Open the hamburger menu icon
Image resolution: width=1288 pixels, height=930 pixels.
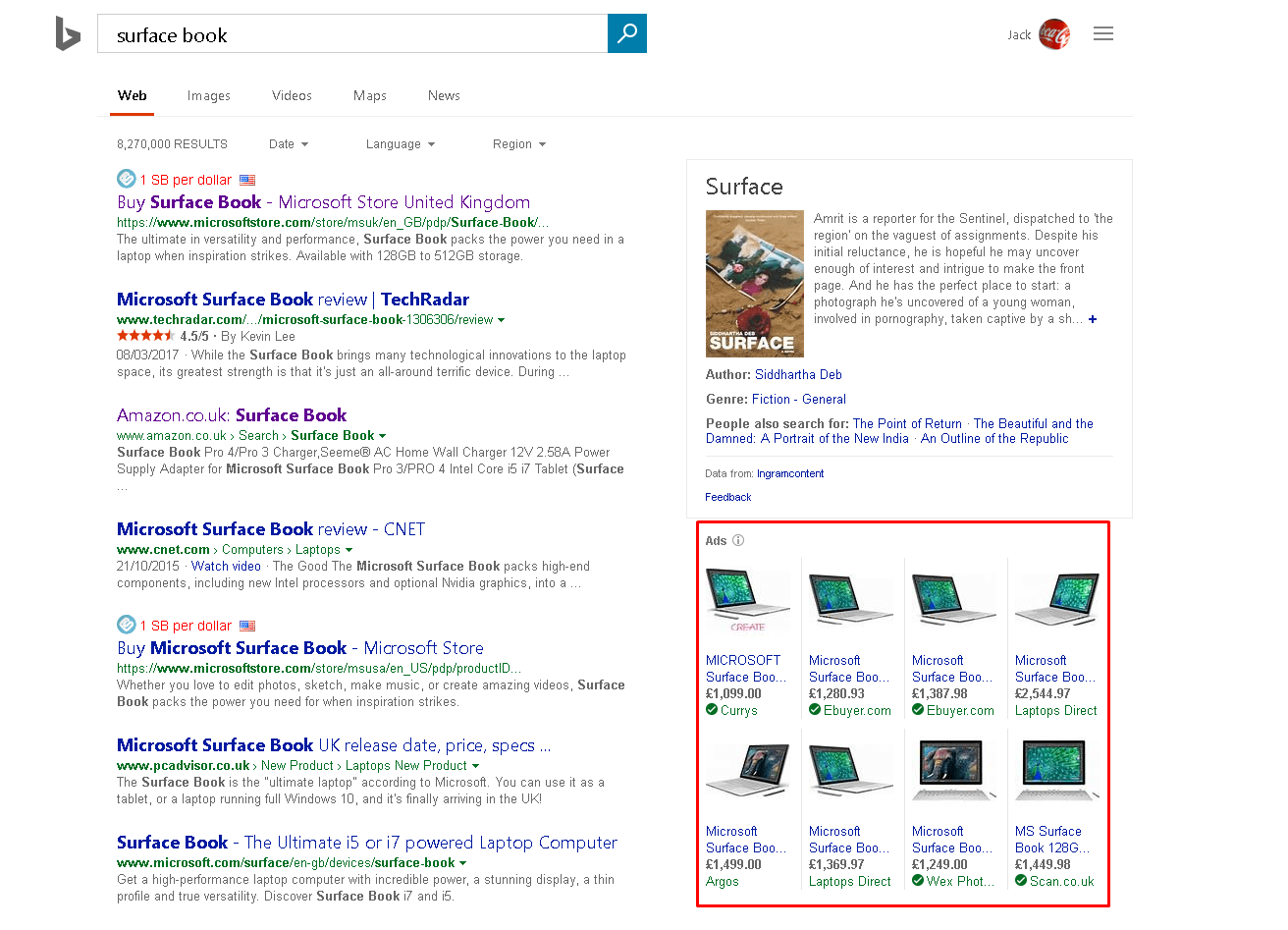tap(1103, 34)
